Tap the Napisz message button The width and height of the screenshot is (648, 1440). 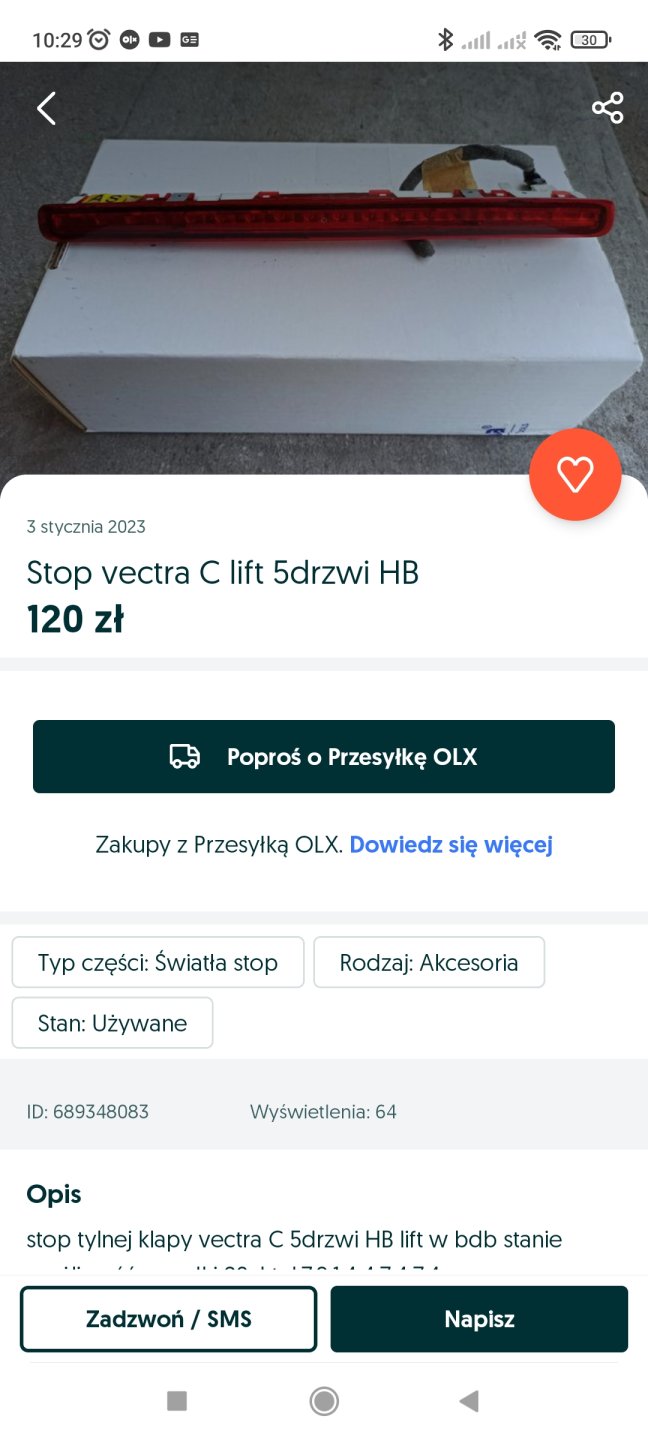pos(479,1319)
